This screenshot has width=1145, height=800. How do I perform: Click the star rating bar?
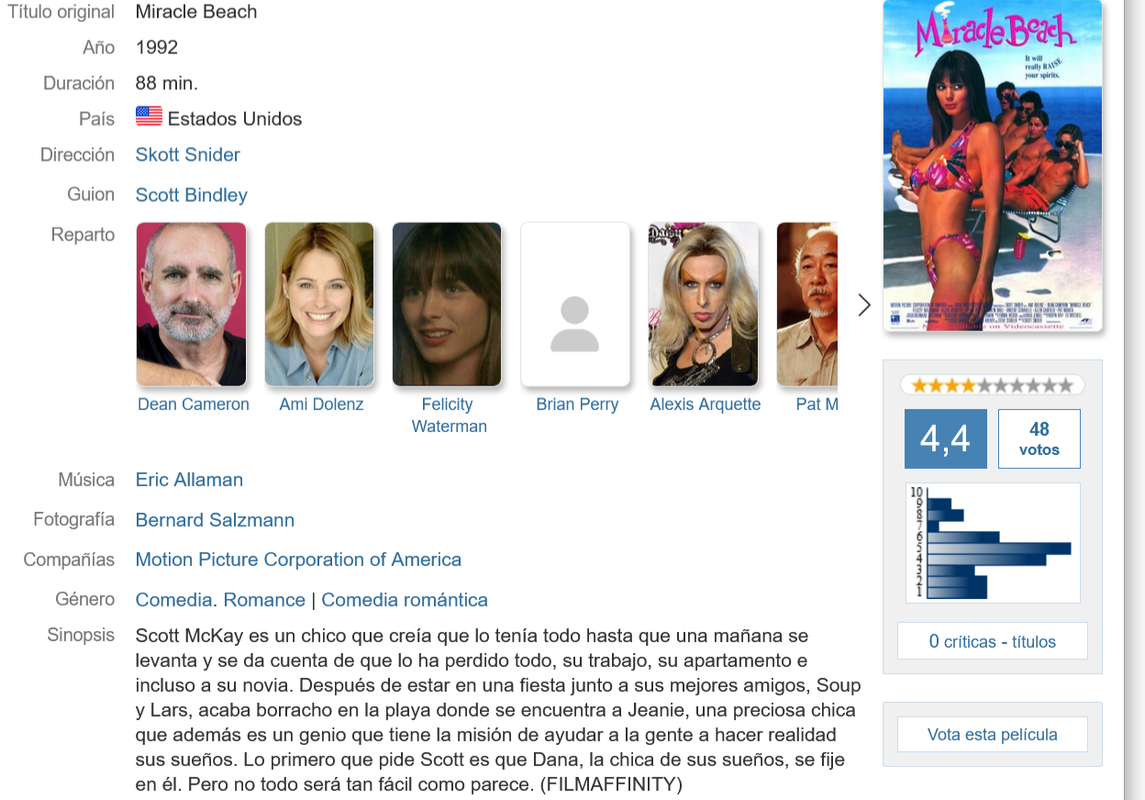tap(992, 385)
